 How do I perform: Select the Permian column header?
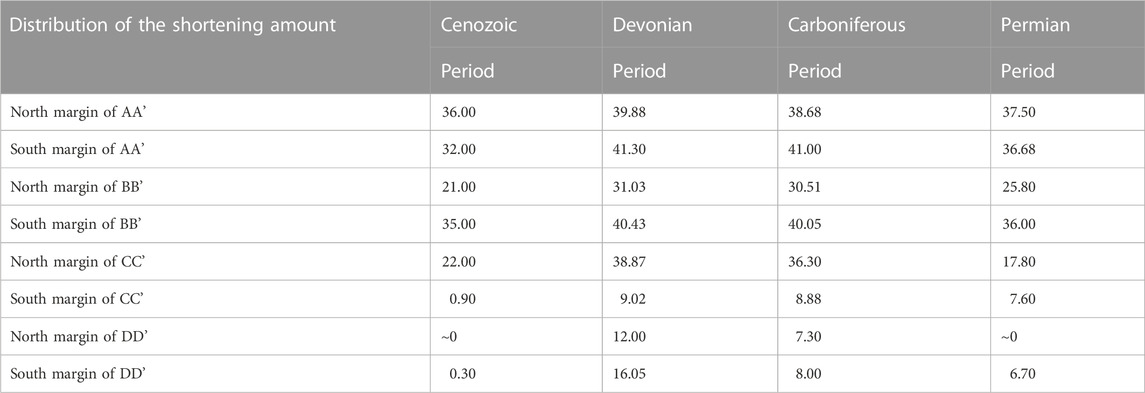[x=1035, y=24]
